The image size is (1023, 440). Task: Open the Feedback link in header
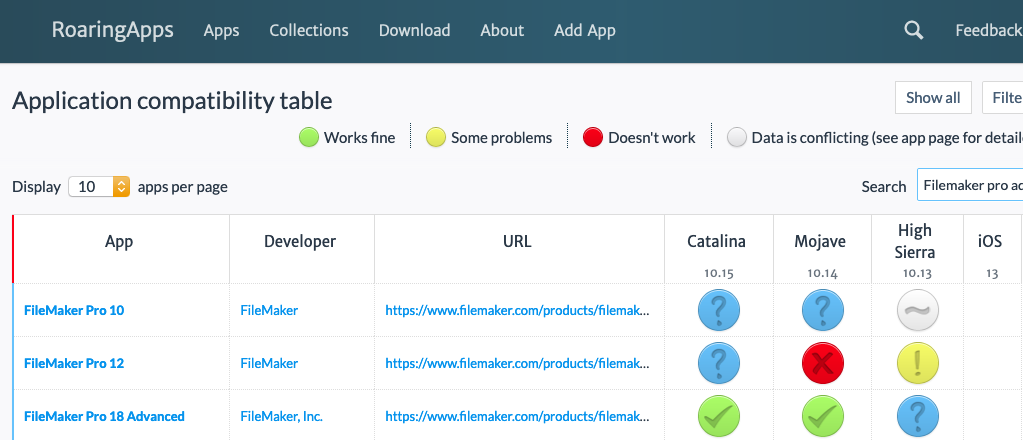tap(989, 31)
